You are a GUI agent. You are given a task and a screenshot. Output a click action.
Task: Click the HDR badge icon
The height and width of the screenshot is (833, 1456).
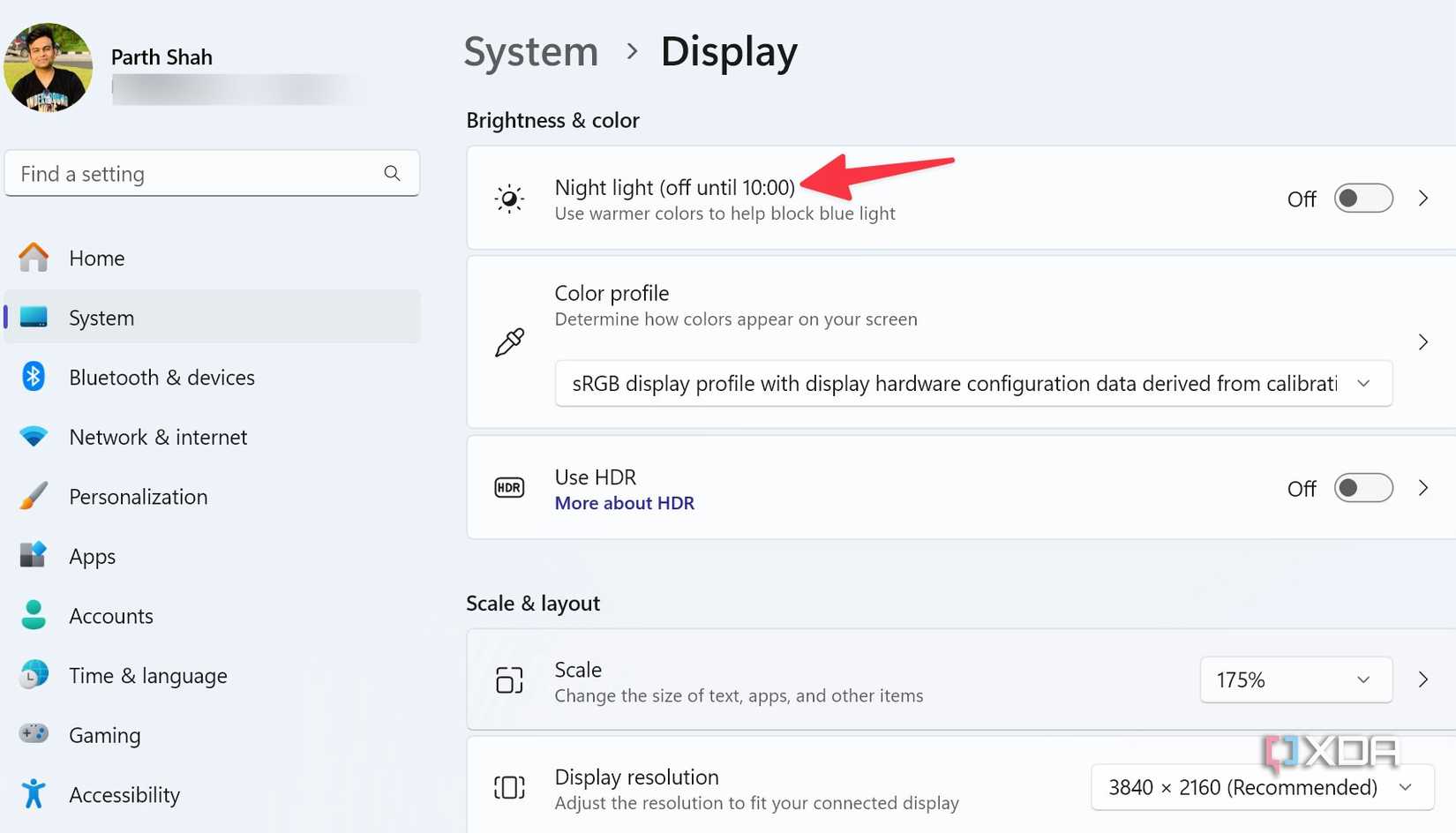coord(509,487)
